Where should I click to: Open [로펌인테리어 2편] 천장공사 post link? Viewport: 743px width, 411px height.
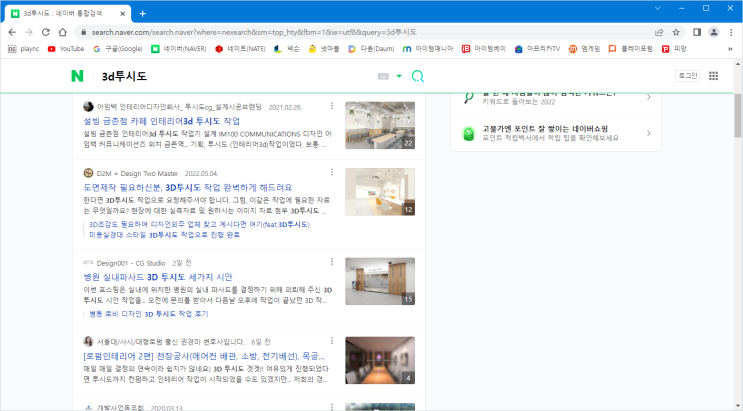(204, 356)
